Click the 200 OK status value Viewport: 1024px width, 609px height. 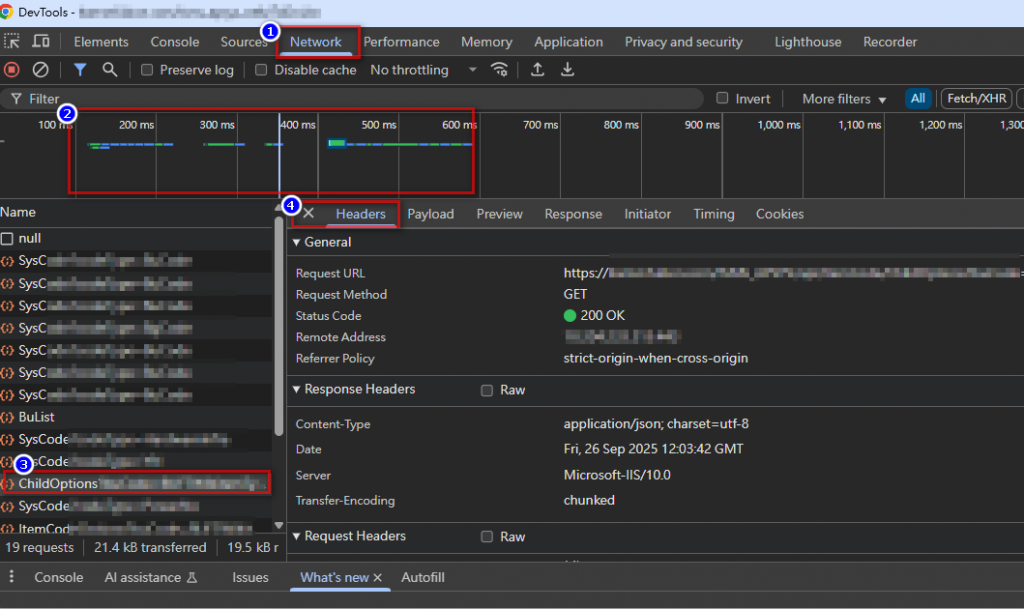coord(602,315)
